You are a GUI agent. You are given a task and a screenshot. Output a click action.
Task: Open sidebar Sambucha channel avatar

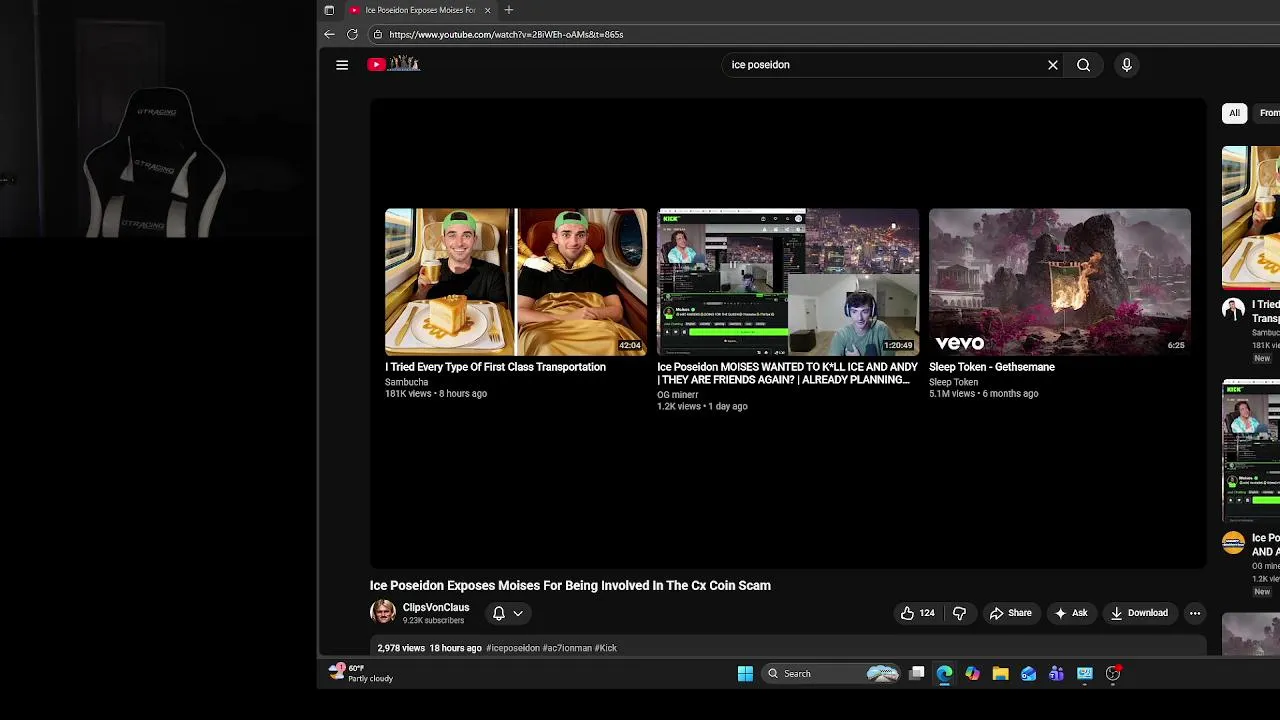click(1233, 309)
